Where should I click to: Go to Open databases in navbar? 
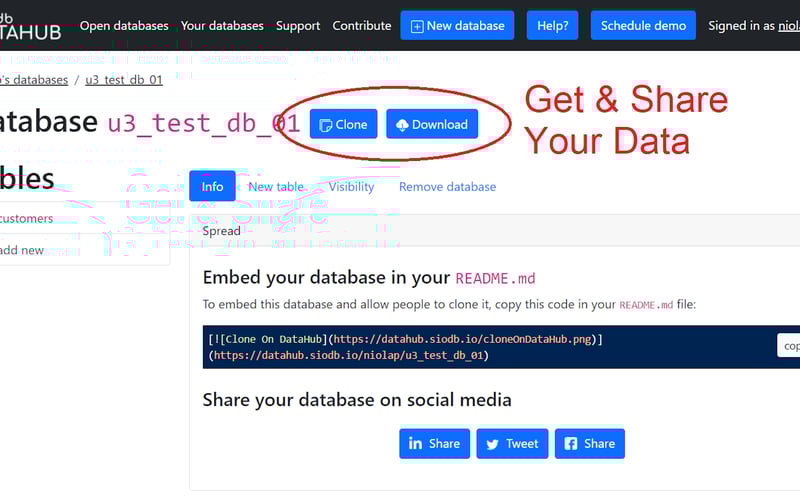(x=124, y=26)
